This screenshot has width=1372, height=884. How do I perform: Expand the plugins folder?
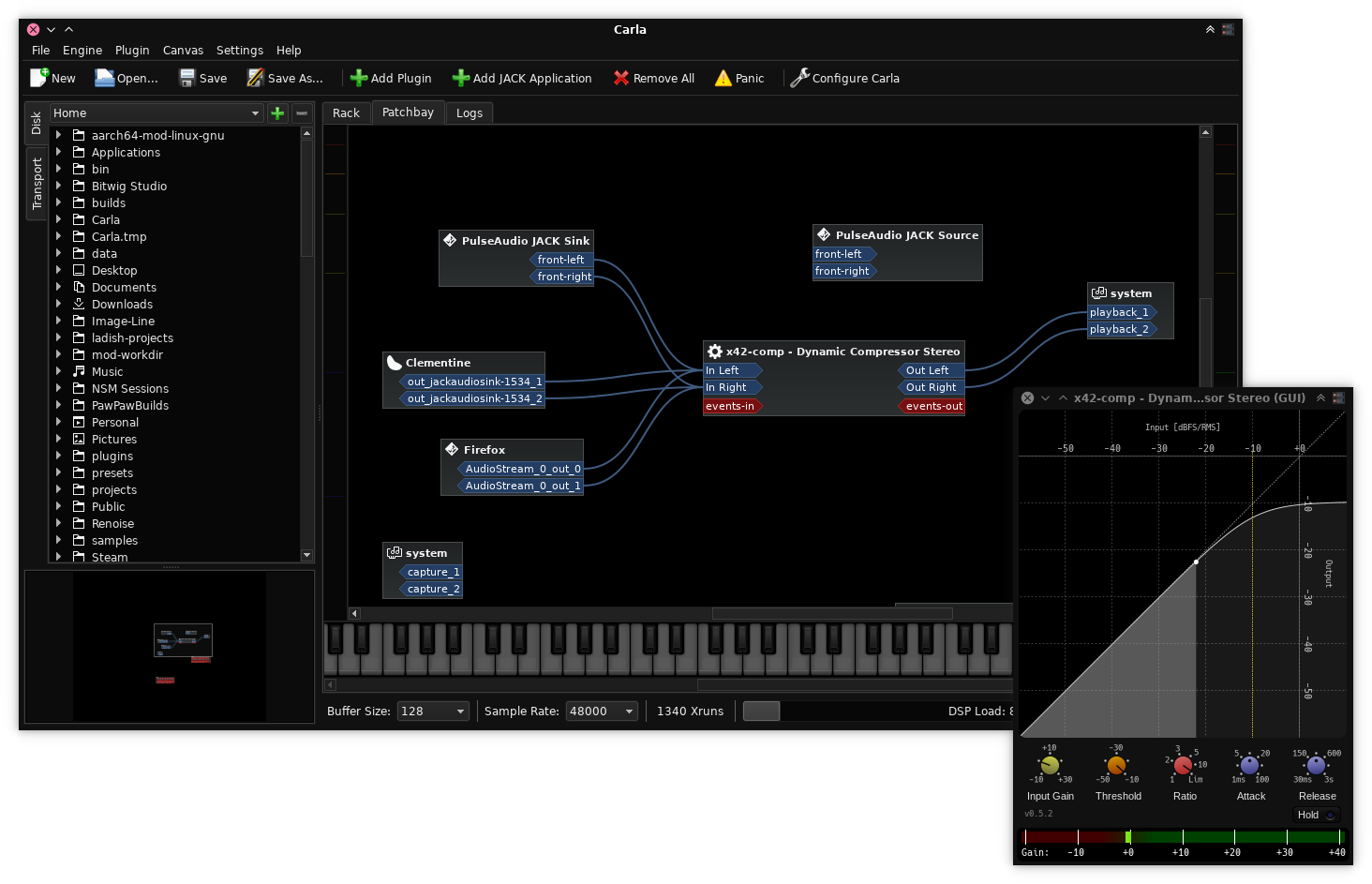point(59,456)
